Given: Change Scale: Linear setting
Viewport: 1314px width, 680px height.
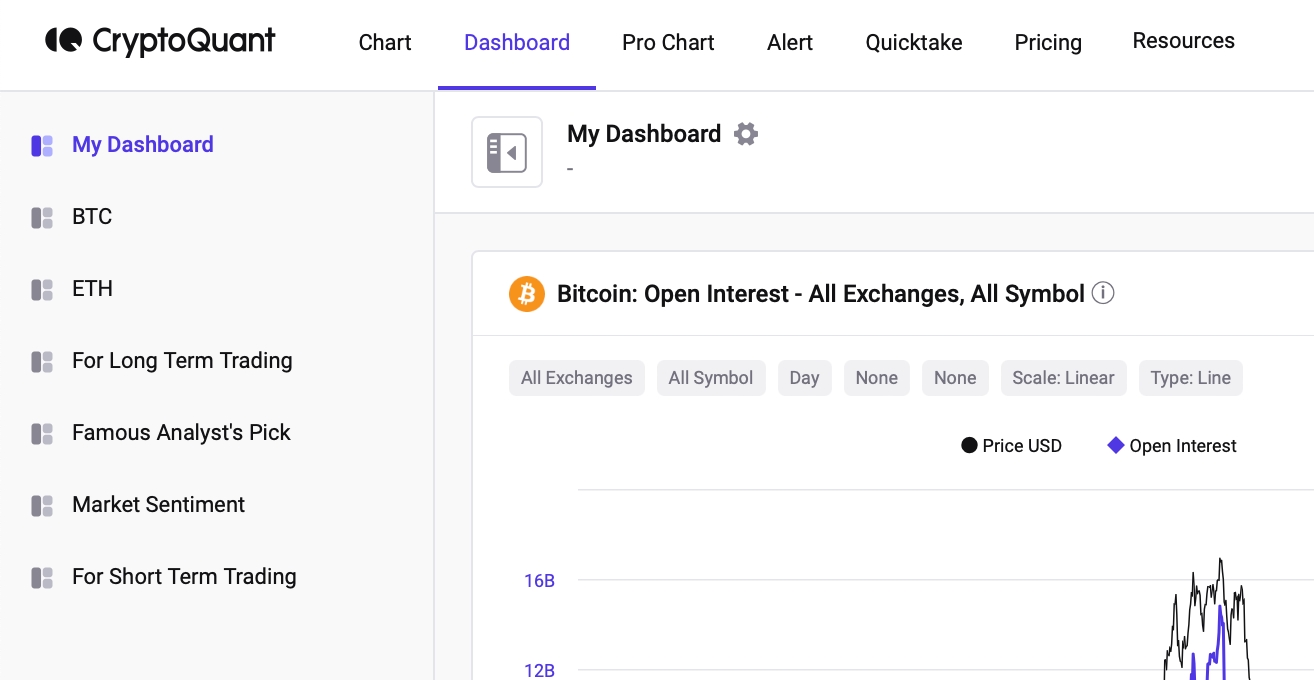Looking at the screenshot, I should (1063, 378).
